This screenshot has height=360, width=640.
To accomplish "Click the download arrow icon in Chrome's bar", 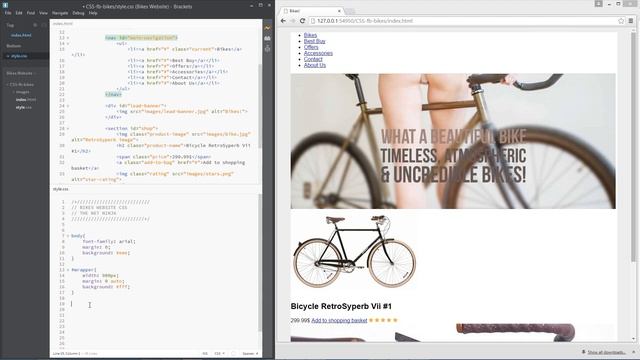I will [x=584, y=352].
